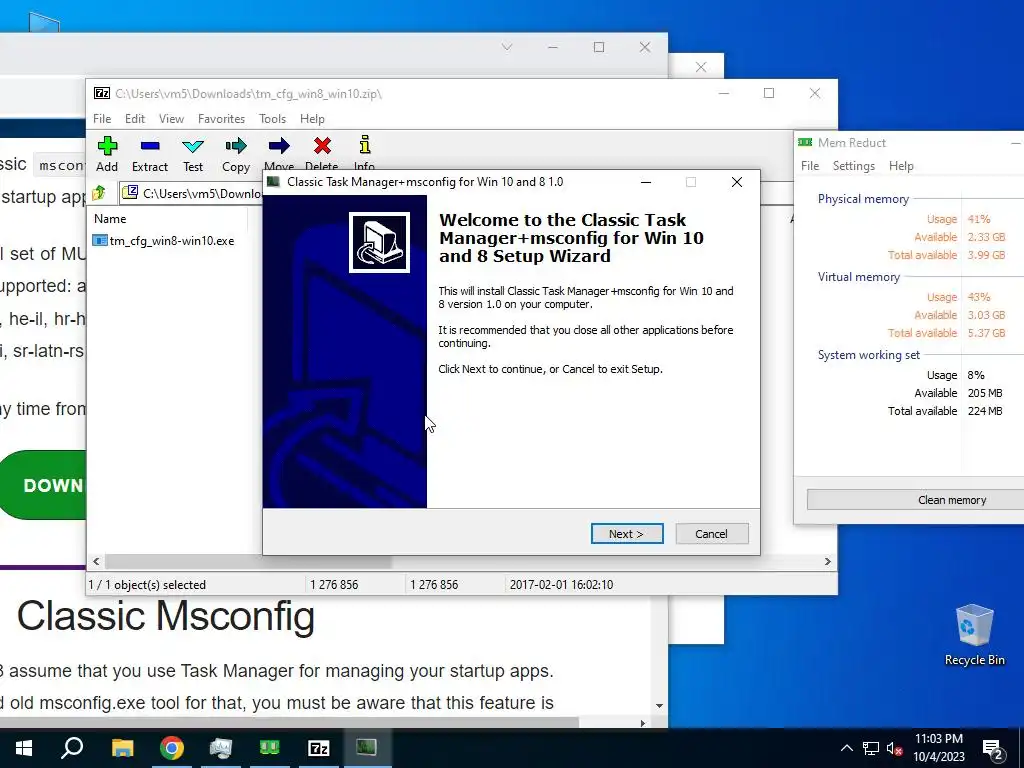
Task: Click the taskbar Search icon
Action: point(72,748)
